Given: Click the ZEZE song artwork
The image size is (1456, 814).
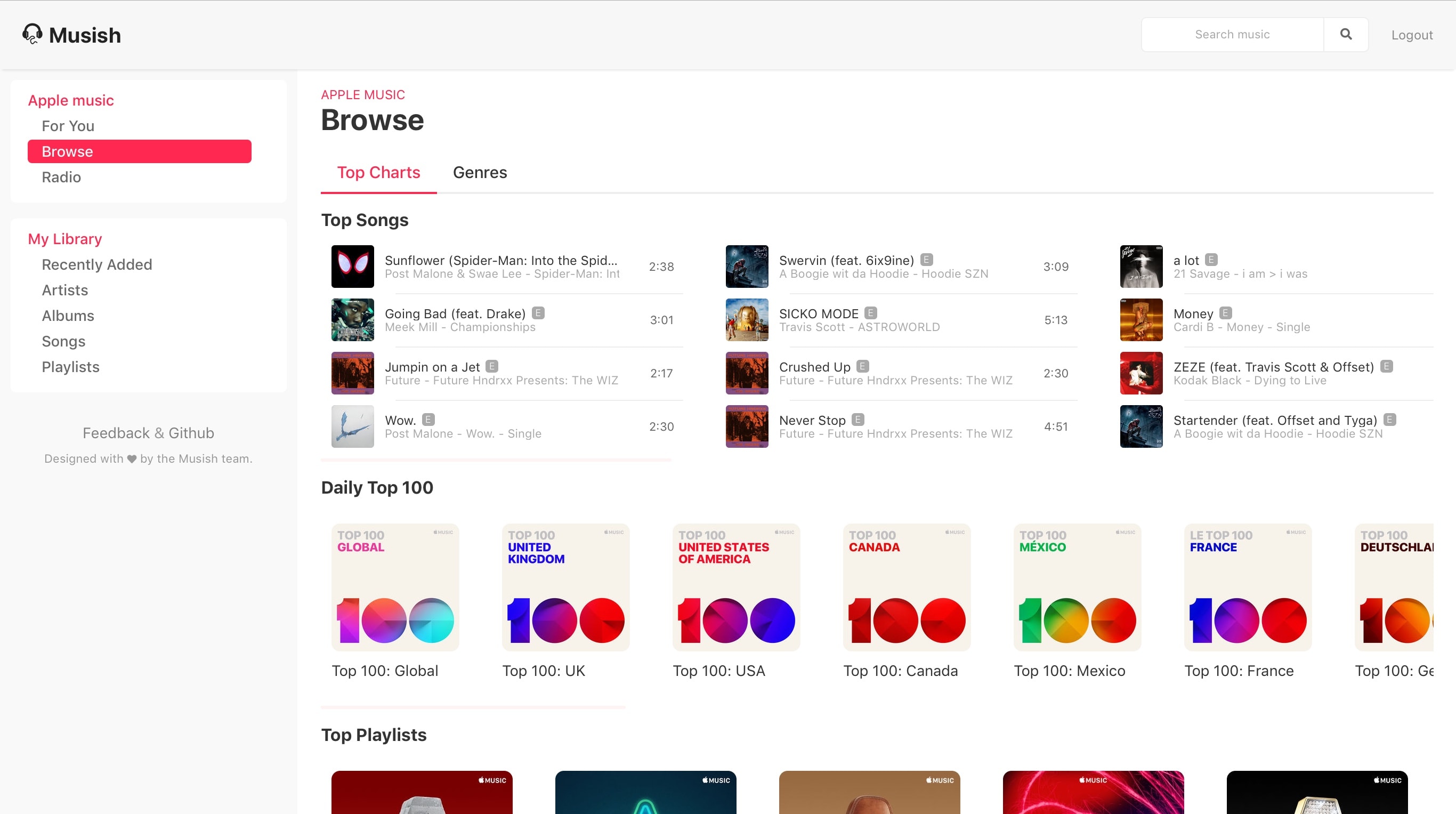Looking at the screenshot, I should coord(1142,373).
